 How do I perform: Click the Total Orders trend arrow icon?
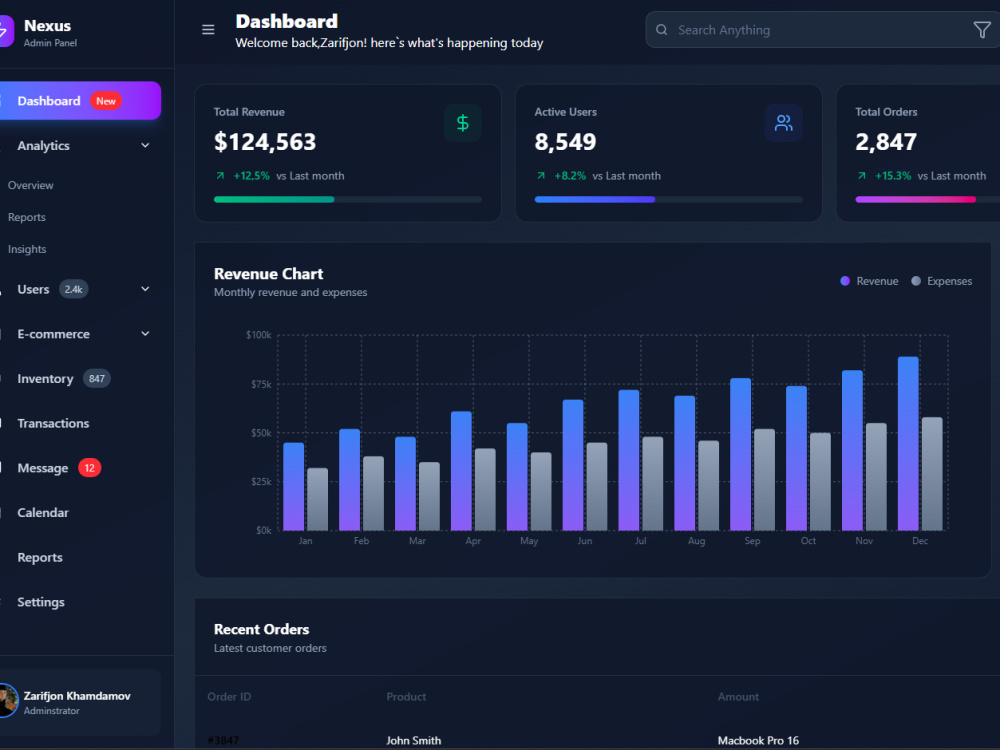click(x=862, y=176)
